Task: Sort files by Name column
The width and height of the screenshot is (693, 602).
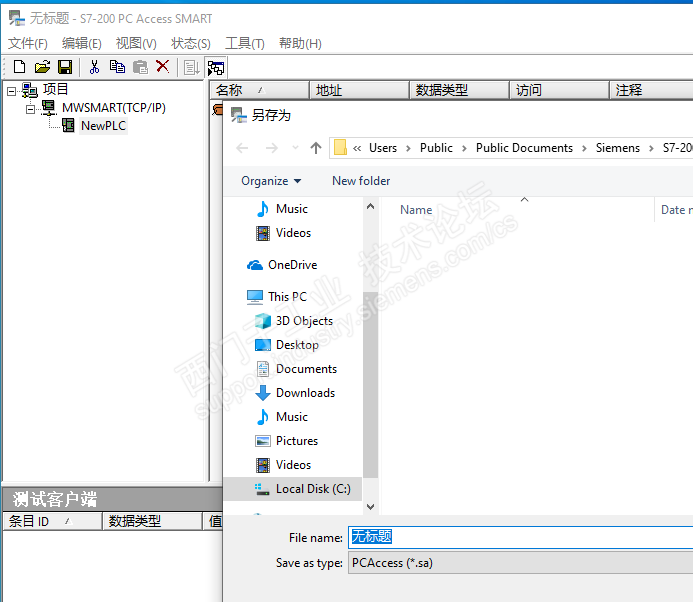Action: 416,210
